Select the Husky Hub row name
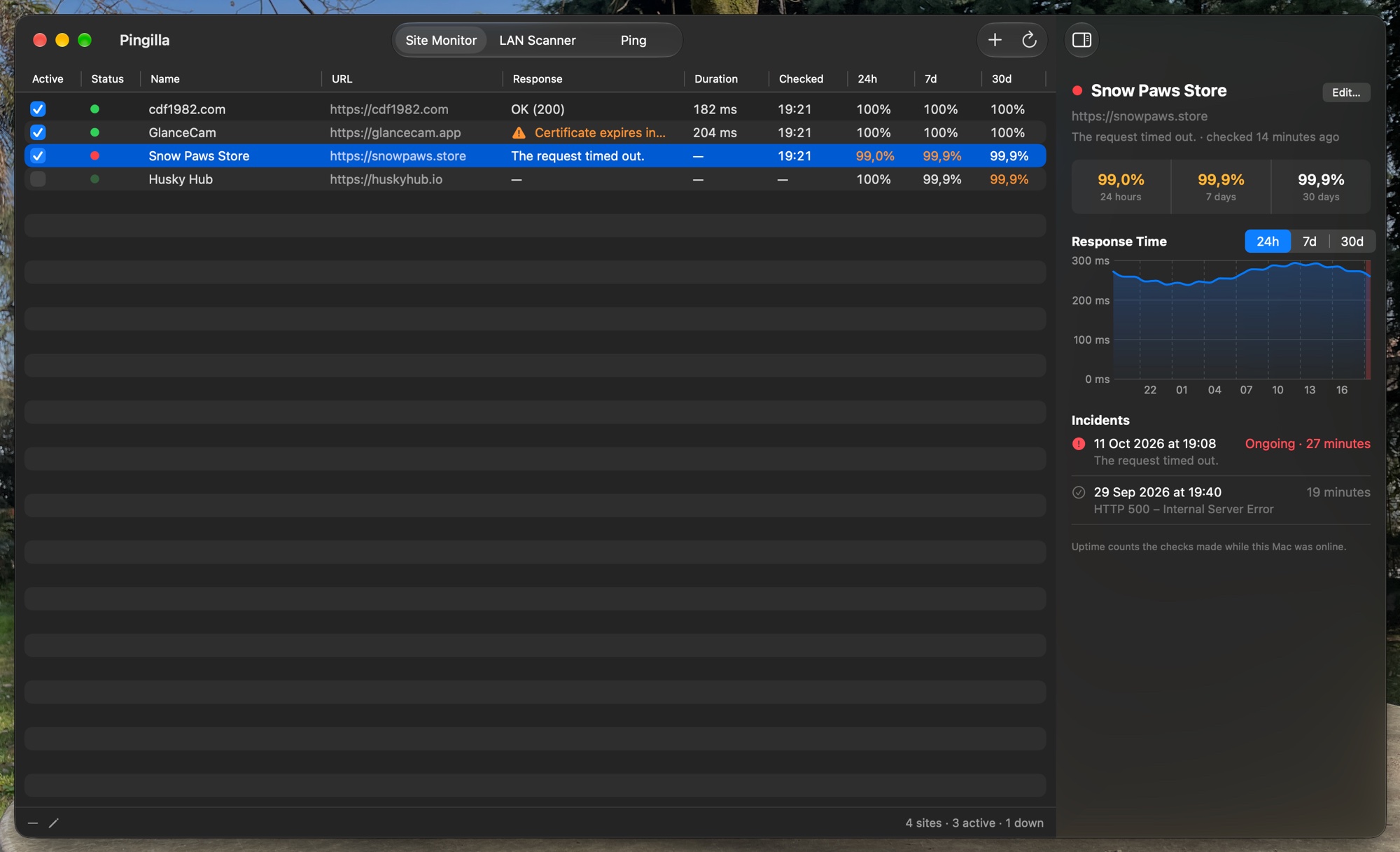The height and width of the screenshot is (852, 1400). pyautogui.click(x=181, y=179)
